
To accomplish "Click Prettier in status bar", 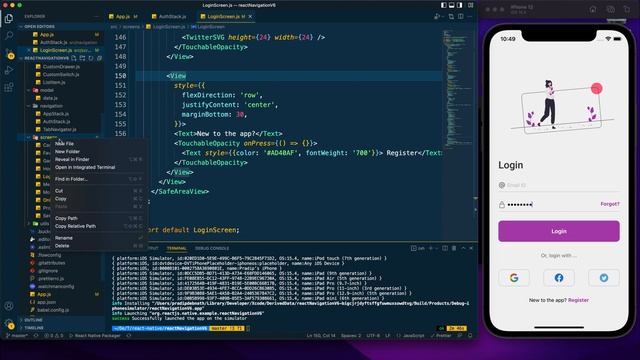I will tap(440, 336).
